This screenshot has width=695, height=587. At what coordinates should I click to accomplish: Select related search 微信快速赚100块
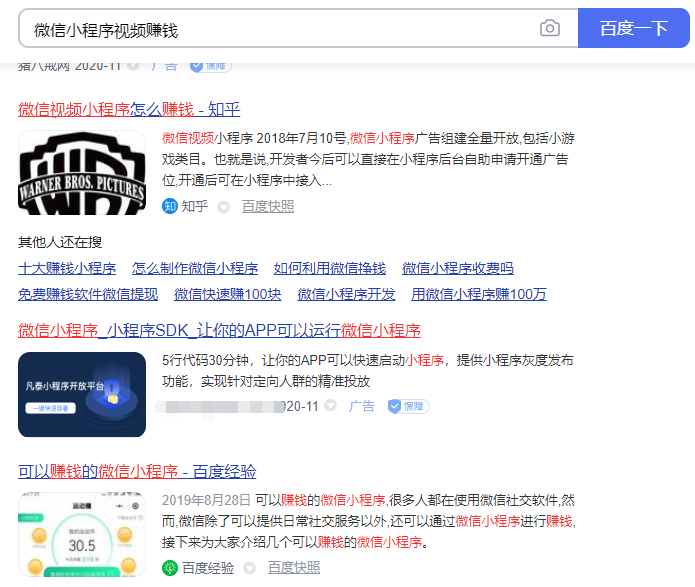[227, 294]
